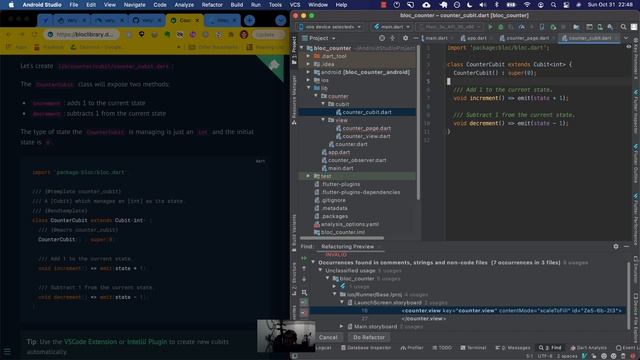Collapse the cubit folder
This screenshot has height=360, width=640.
coord(323,104)
